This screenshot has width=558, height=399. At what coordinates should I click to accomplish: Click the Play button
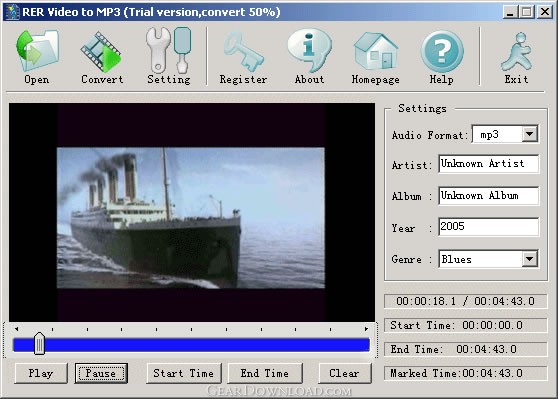coord(41,373)
